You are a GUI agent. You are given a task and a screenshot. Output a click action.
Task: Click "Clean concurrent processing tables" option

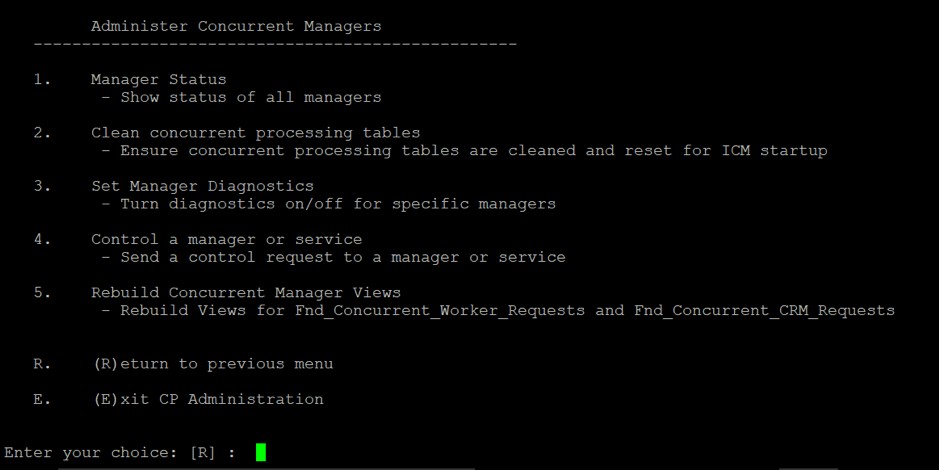tap(255, 132)
